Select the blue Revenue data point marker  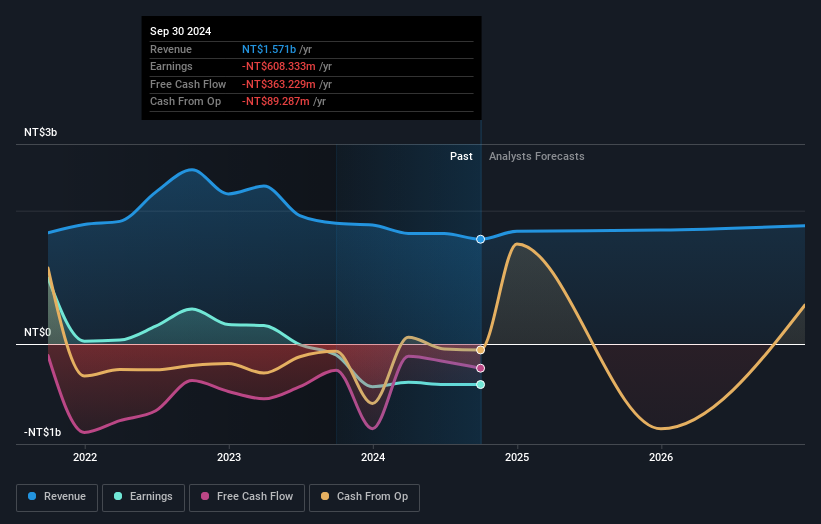click(x=480, y=239)
